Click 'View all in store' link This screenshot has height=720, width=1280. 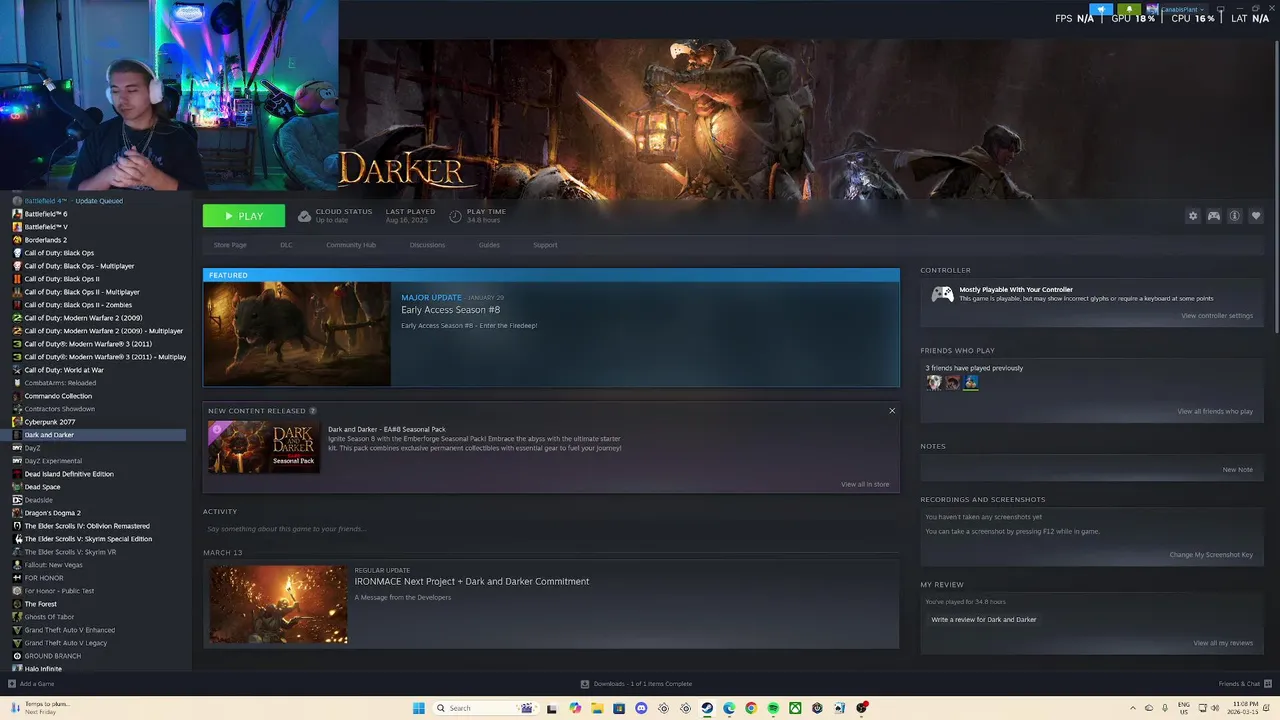point(865,484)
